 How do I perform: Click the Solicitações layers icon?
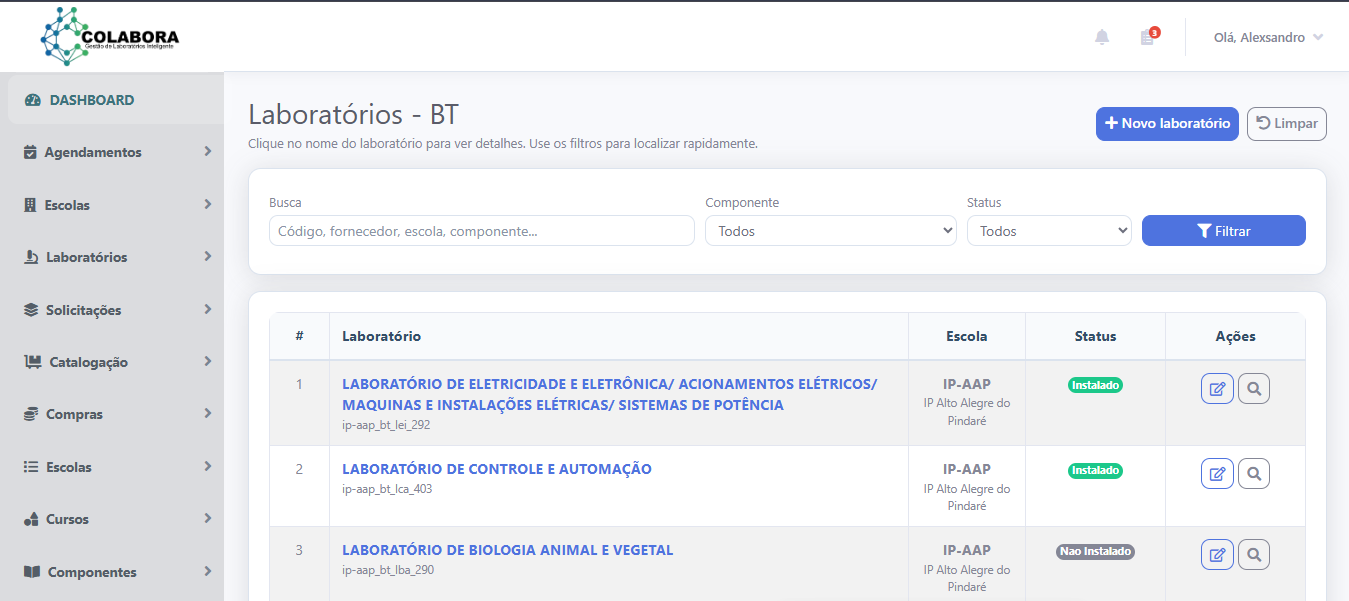(31, 310)
